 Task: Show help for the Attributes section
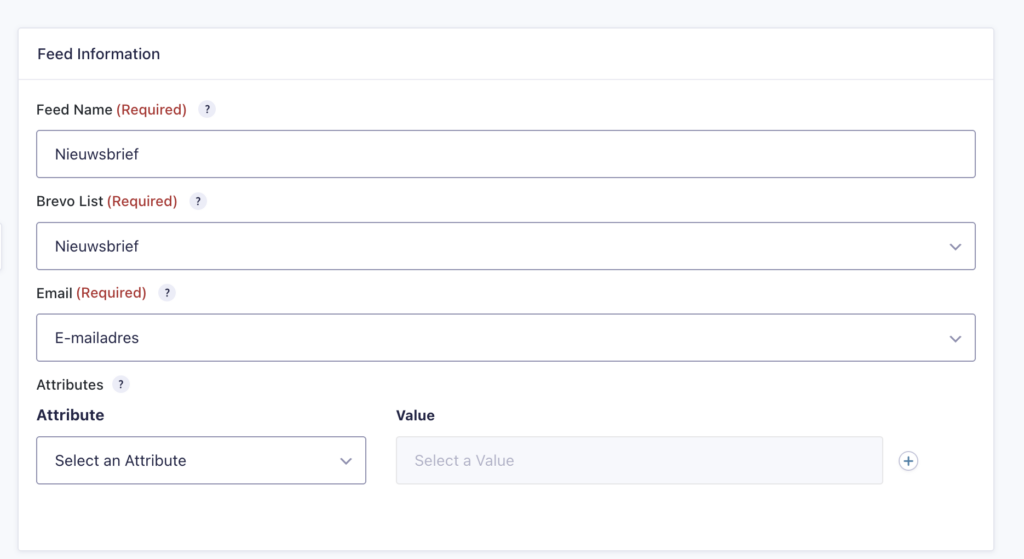pos(121,384)
